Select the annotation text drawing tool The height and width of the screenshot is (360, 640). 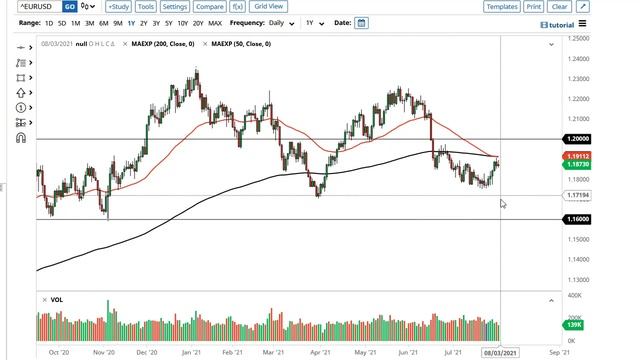(x=20, y=63)
